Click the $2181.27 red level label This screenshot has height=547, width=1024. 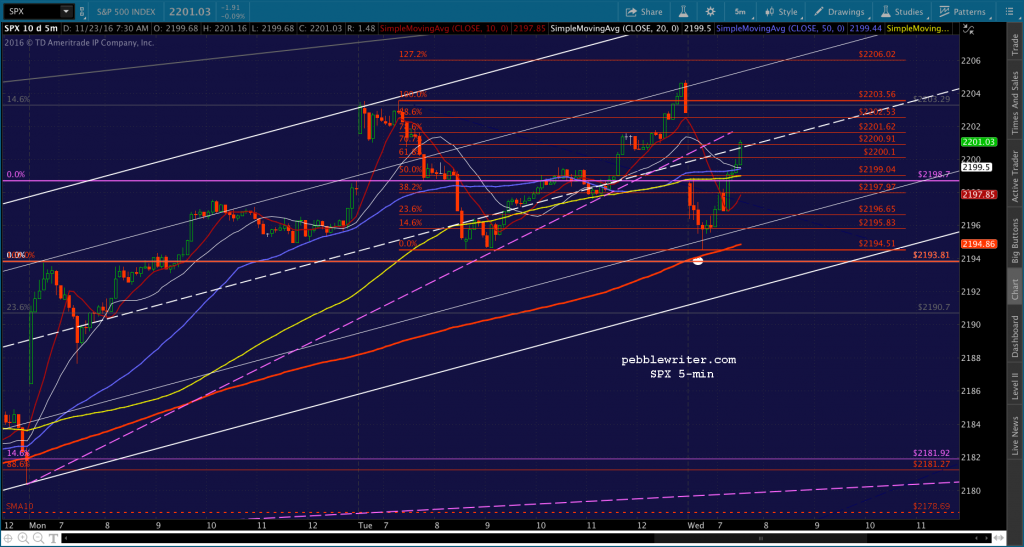931,464
